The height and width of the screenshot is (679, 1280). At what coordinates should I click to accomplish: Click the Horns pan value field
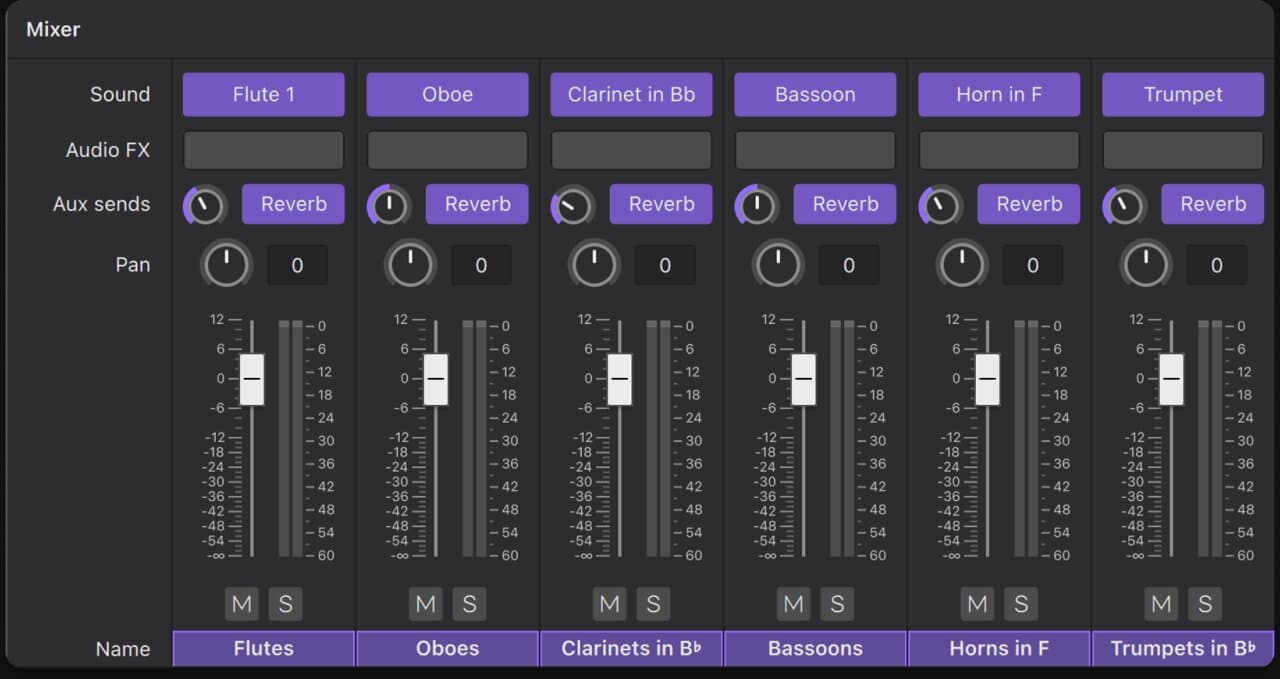point(1033,265)
